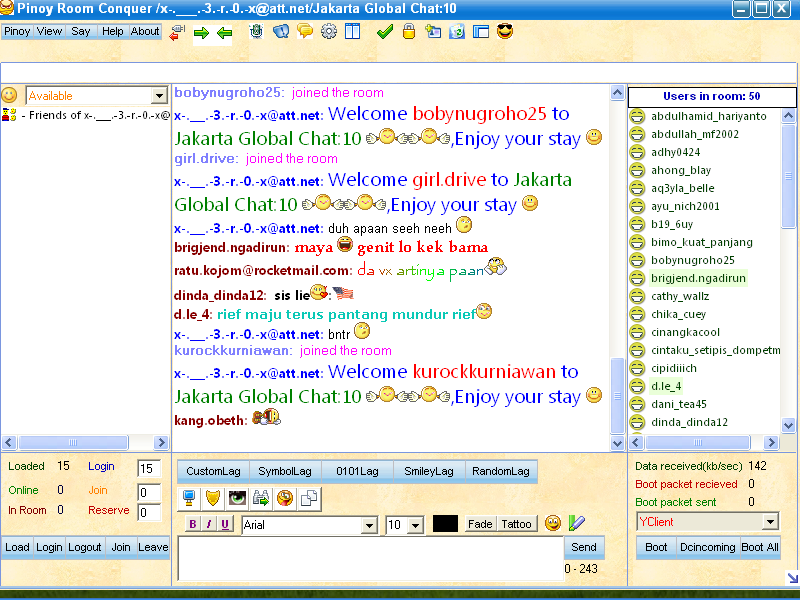Click the two-column layout icon

(x=353, y=32)
